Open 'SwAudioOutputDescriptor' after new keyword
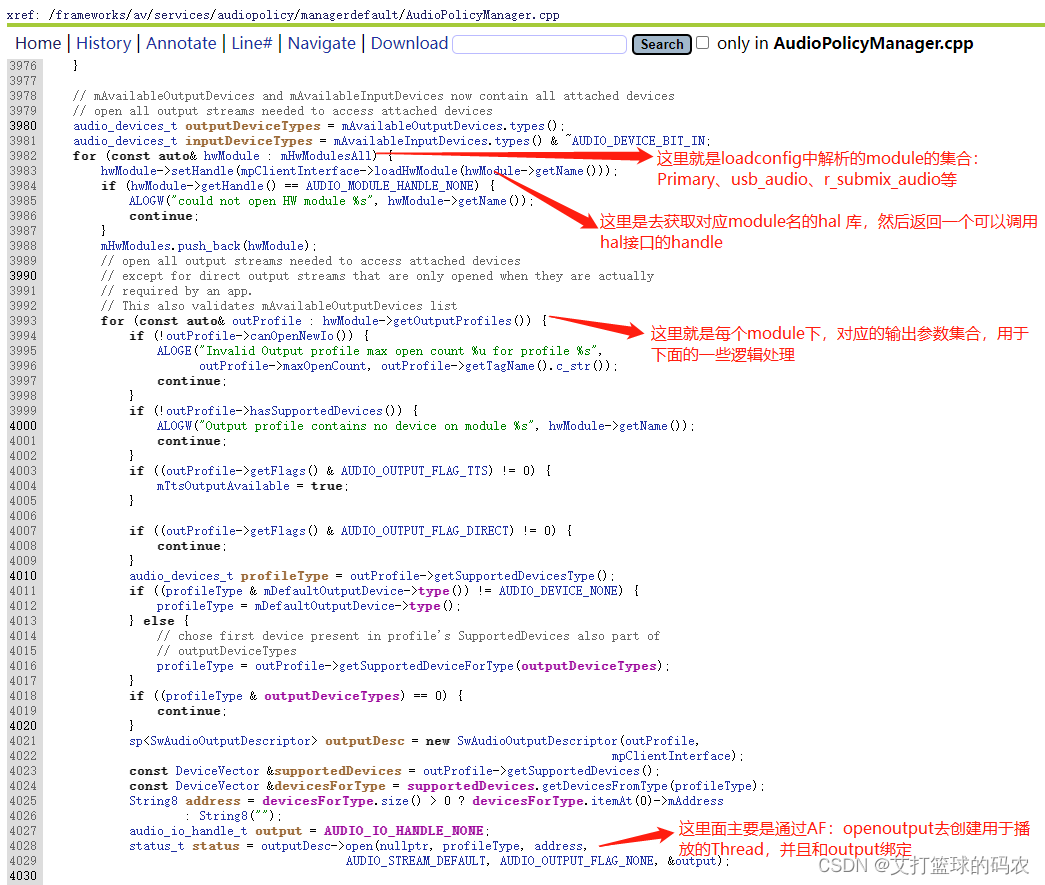 coord(537,740)
